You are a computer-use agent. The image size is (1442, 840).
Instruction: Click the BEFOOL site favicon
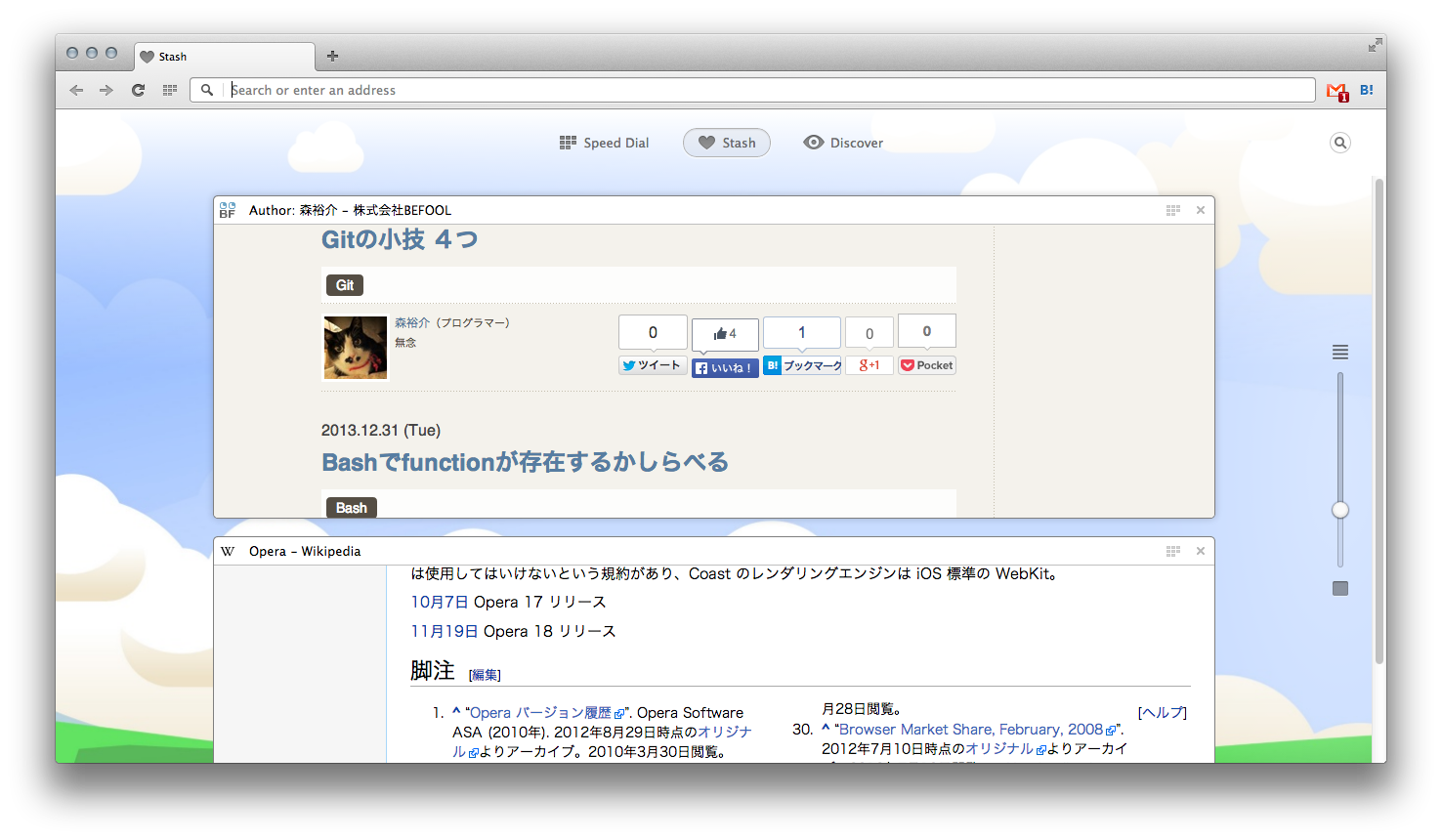[x=228, y=210]
